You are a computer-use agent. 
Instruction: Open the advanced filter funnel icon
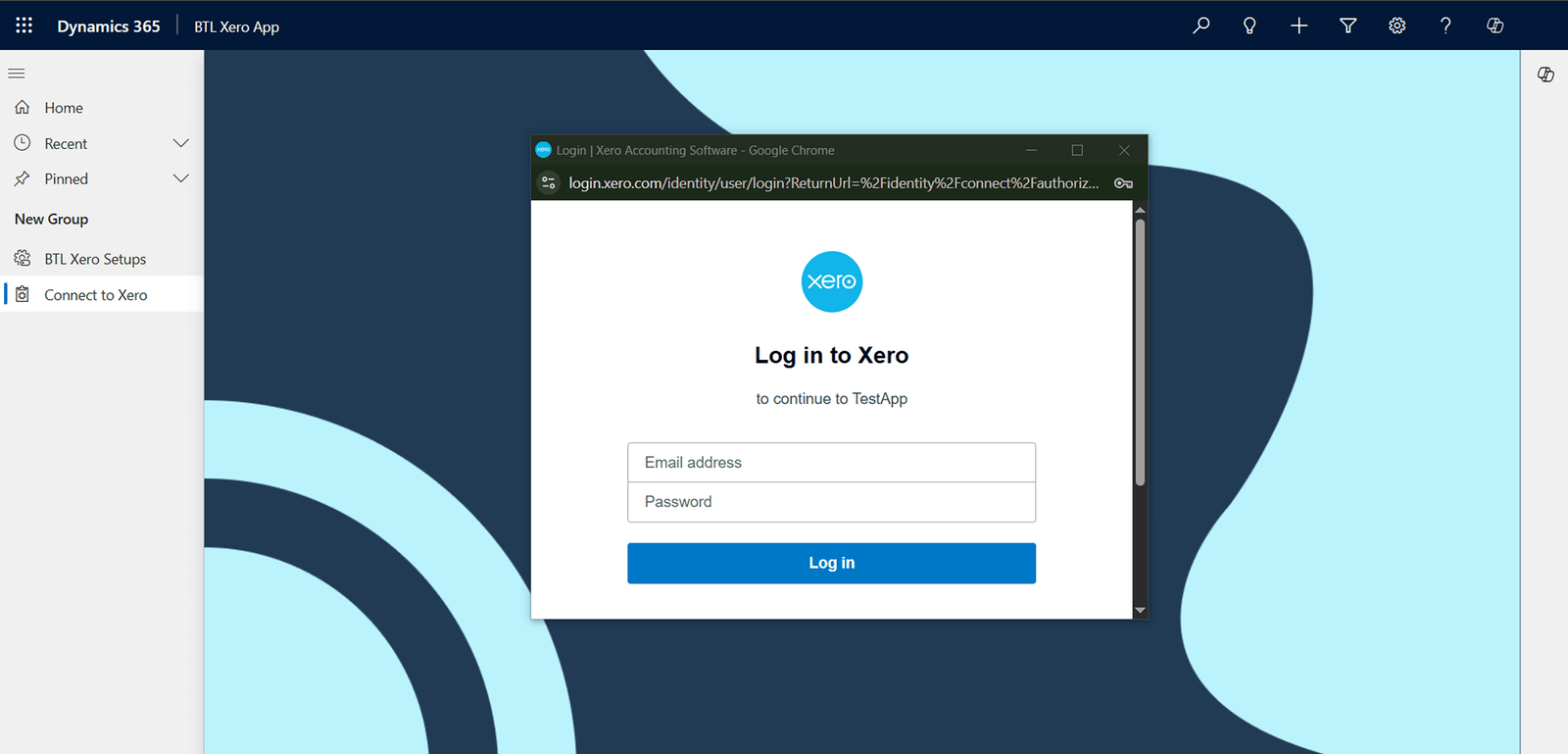[x=1348, y=25]
